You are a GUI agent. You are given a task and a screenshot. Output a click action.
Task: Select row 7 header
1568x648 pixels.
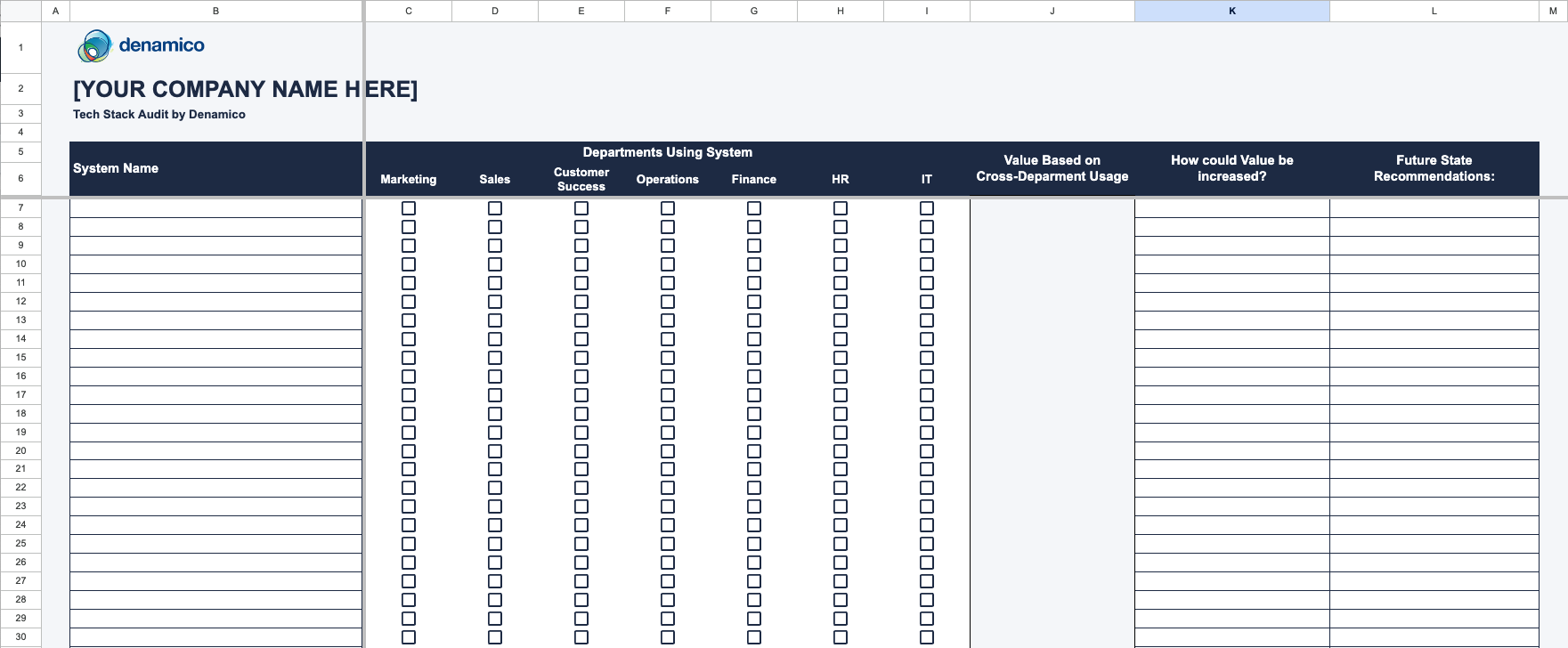click(x=20, y=208)
